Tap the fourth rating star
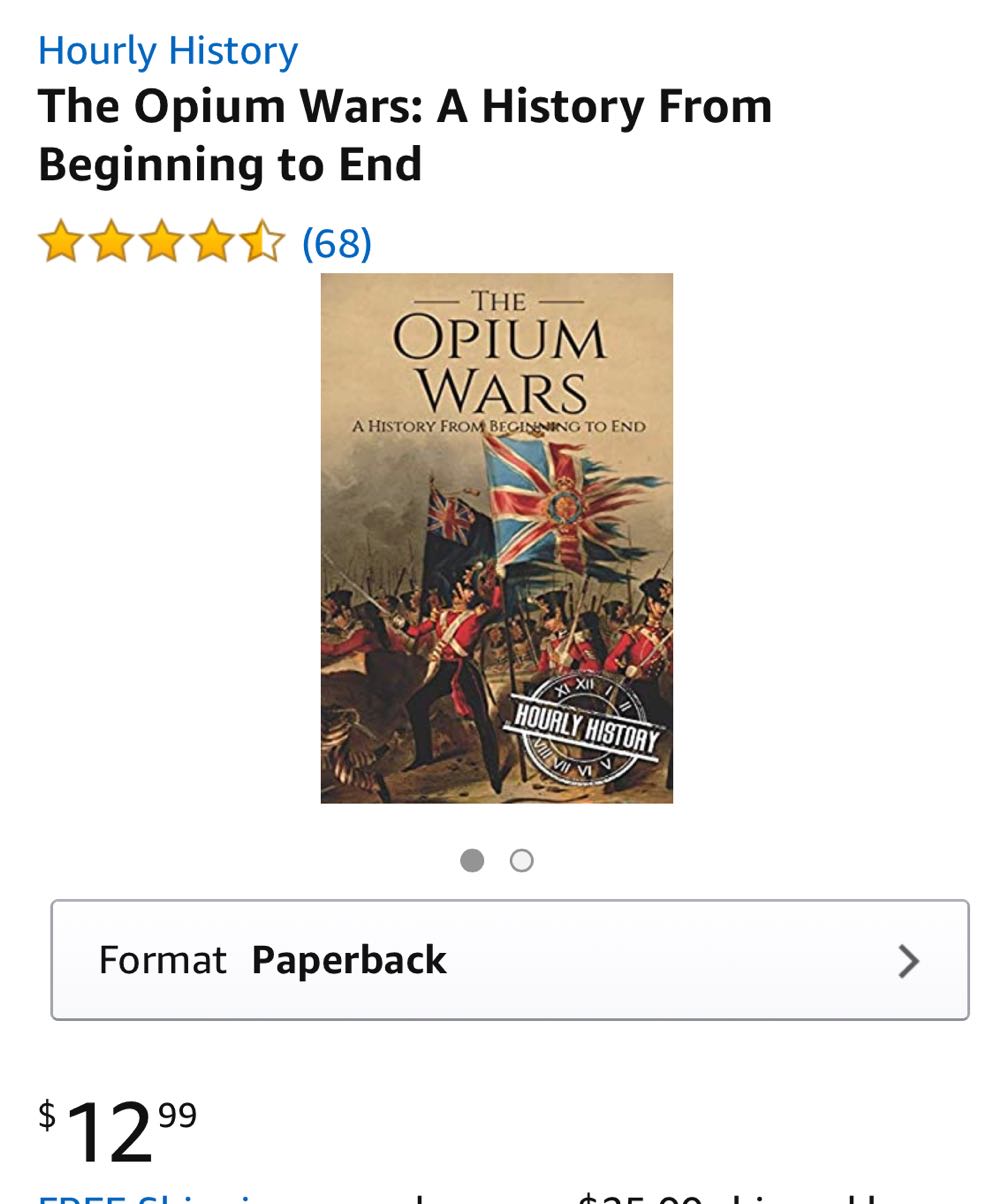 [x=212, y=242]
